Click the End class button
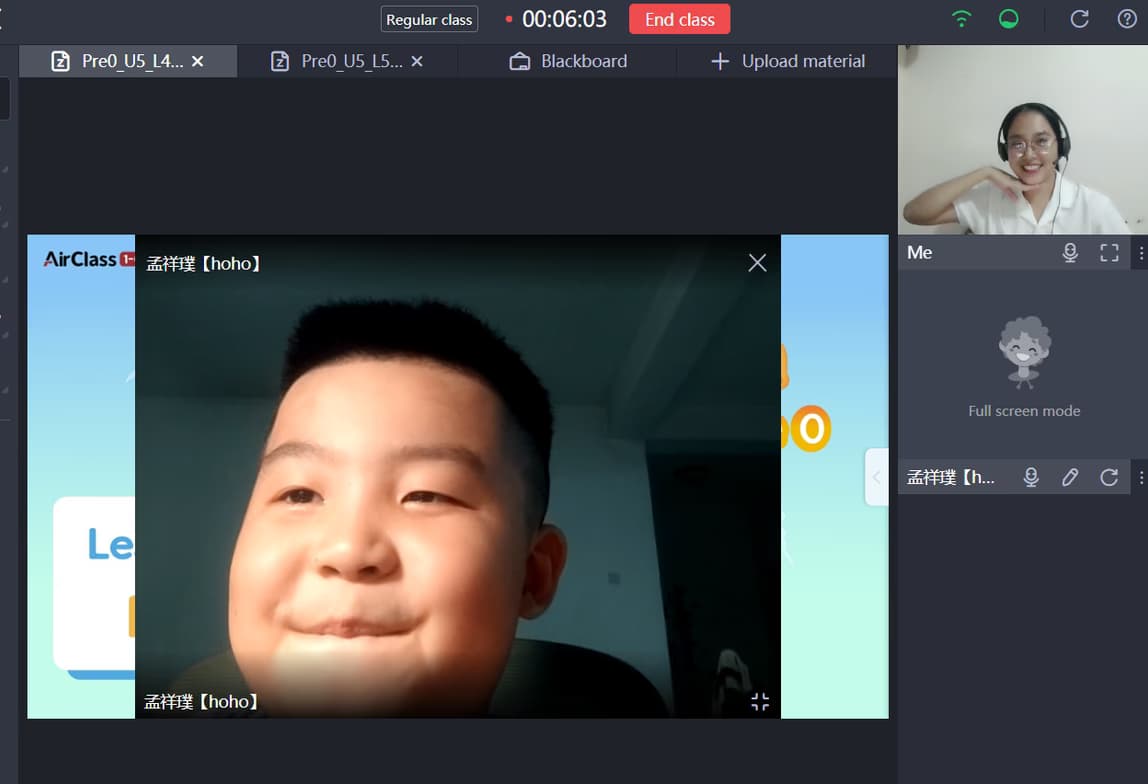 [x=679, y=19]
